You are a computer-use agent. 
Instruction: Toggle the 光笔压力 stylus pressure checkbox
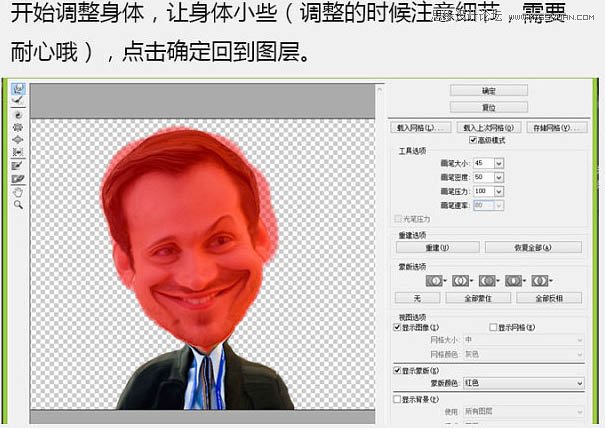tap(398, 219)
